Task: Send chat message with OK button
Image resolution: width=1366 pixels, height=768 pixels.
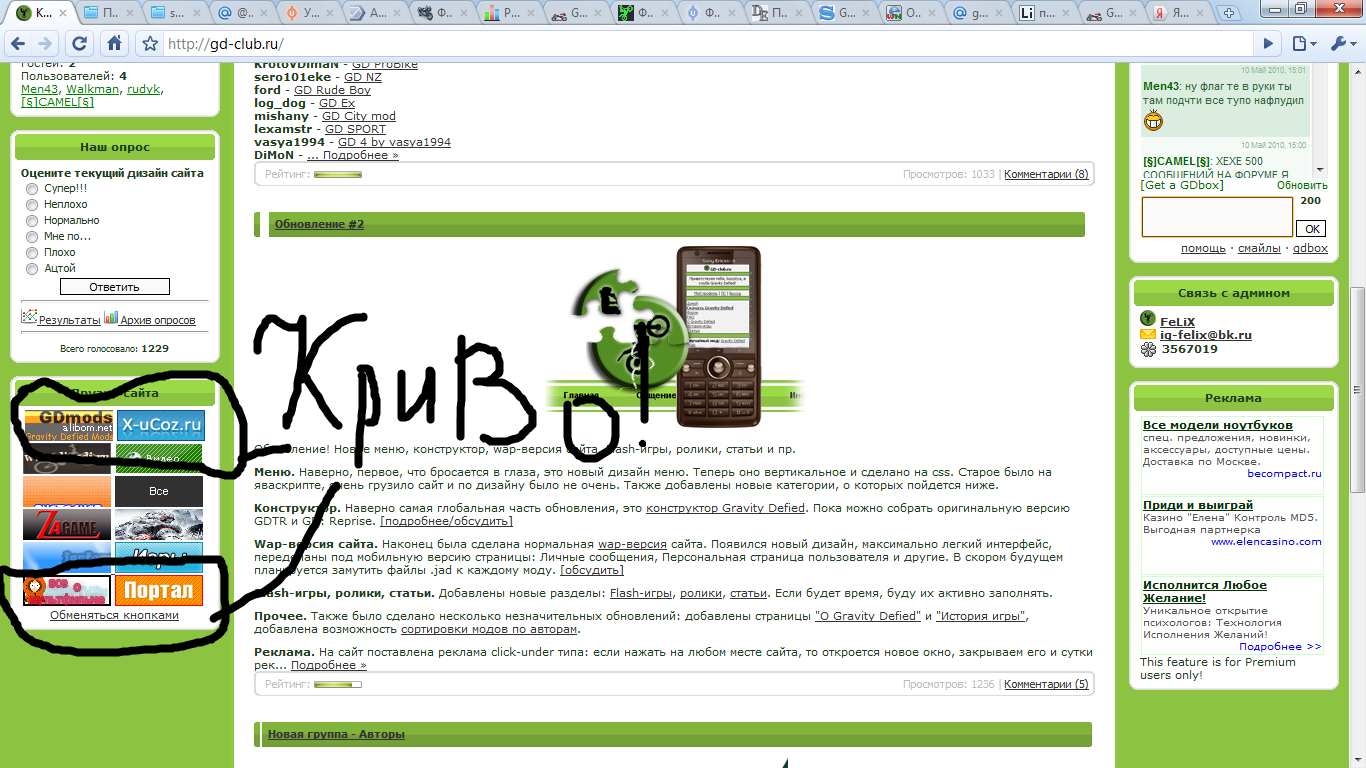Action: (1311, 229)
